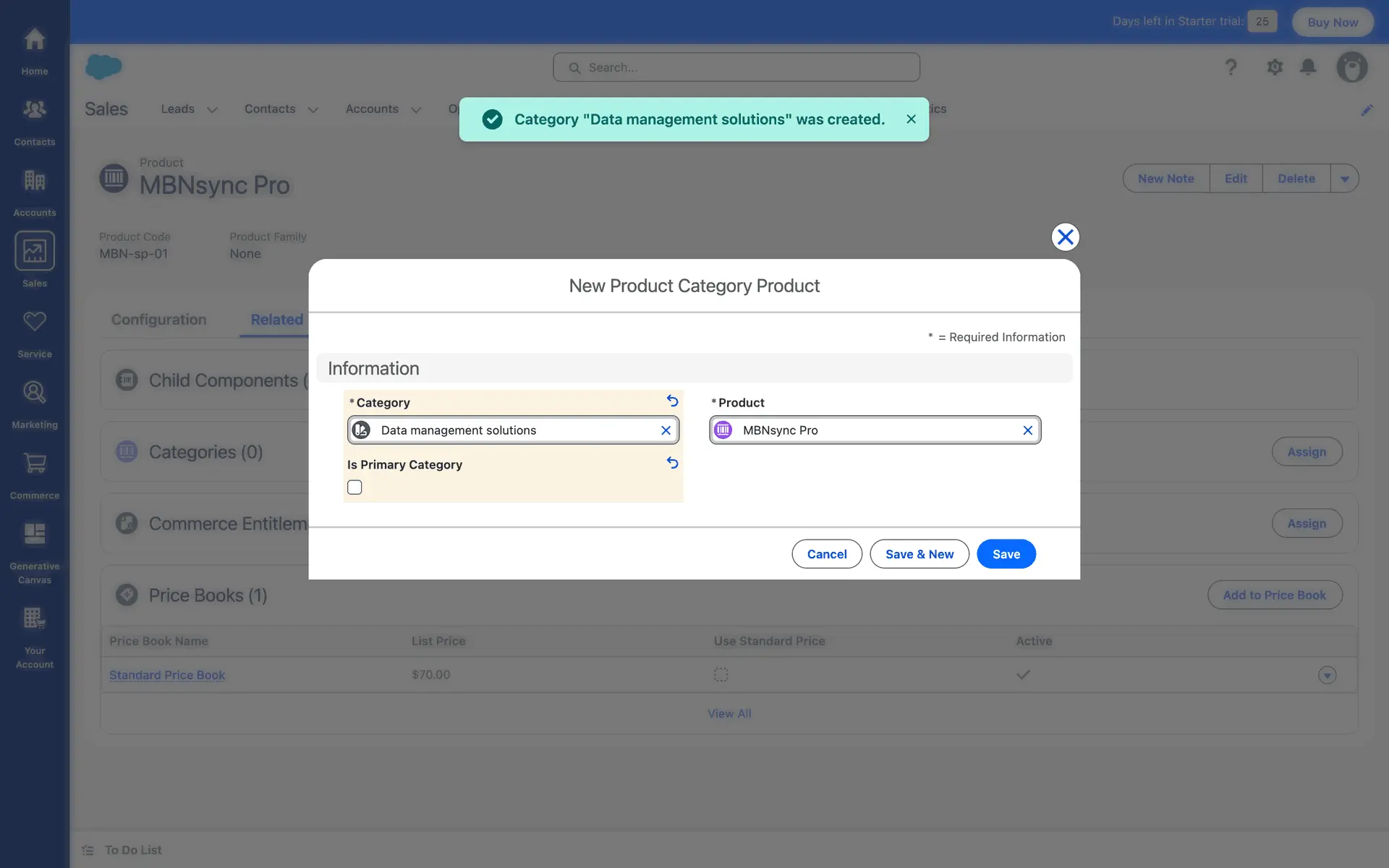Save the new product category
The image size is (1389, 868).
1006,554
